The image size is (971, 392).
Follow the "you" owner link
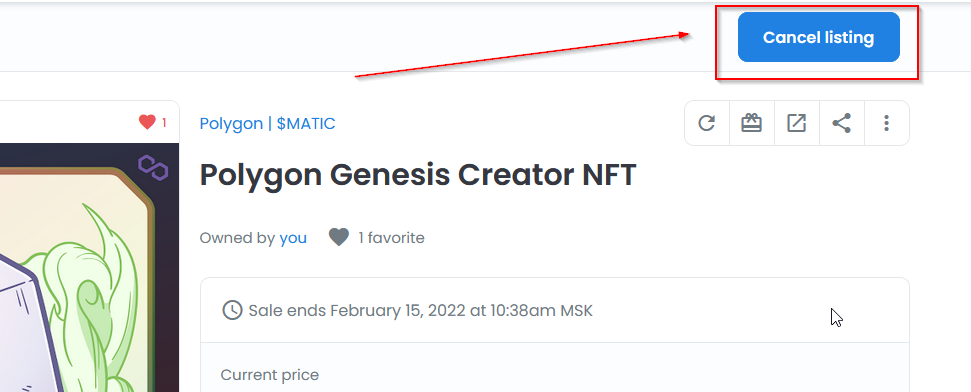coord(293,238)
